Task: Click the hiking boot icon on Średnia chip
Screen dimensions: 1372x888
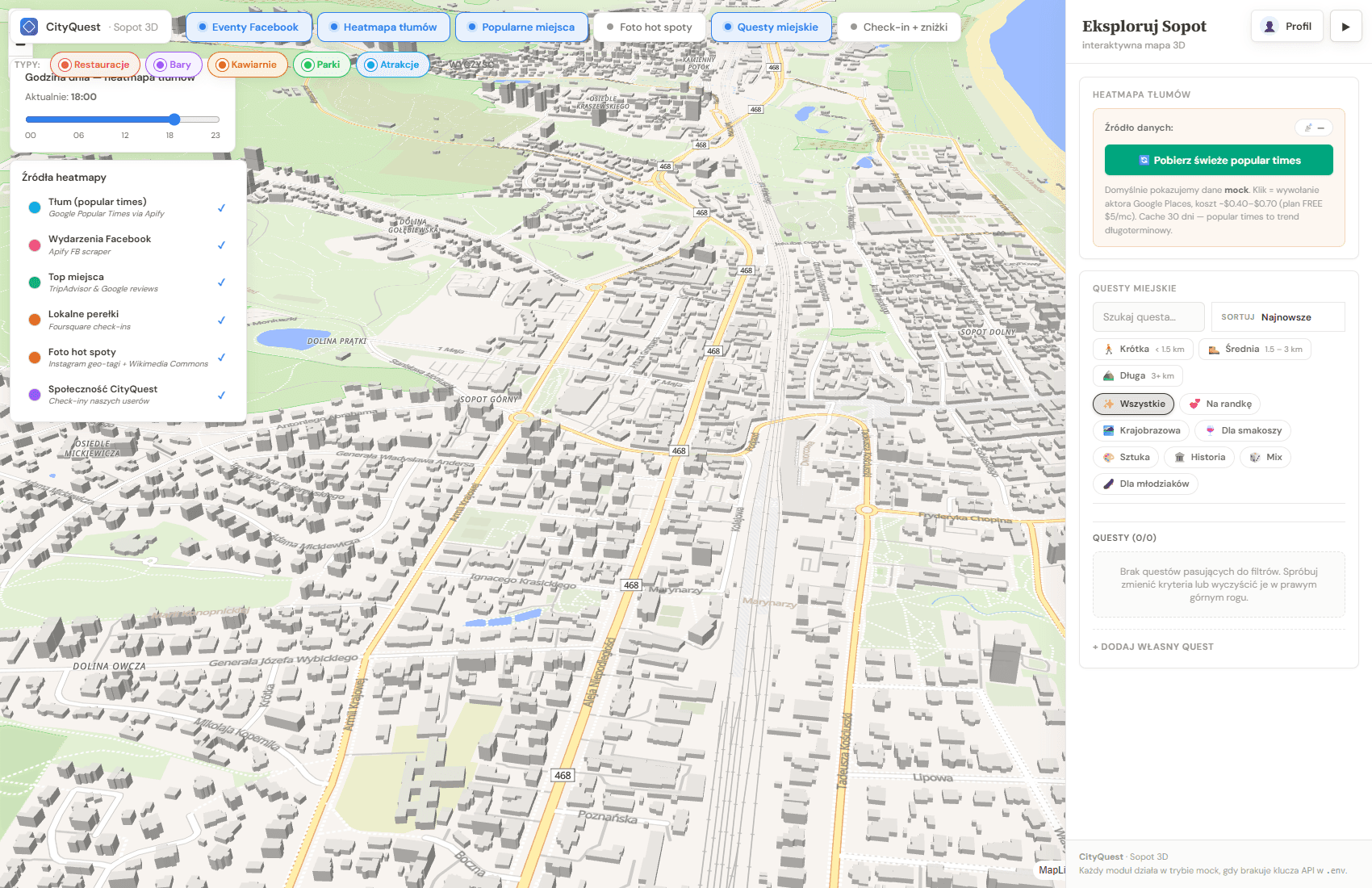Action: pyautogui.click(x=1214, y=349)
